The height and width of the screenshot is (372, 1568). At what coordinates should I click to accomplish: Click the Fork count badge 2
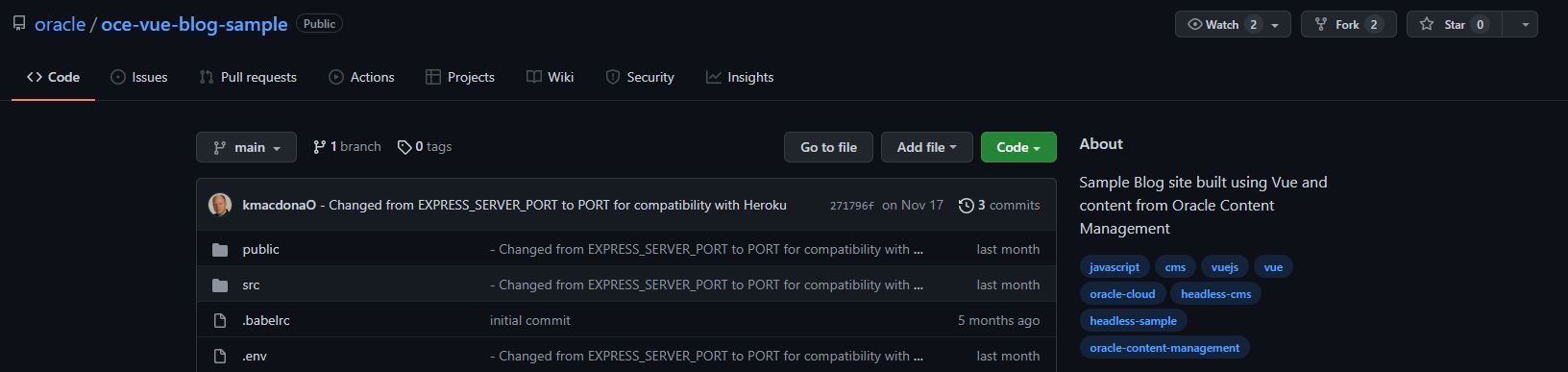tap(1374, 25)
